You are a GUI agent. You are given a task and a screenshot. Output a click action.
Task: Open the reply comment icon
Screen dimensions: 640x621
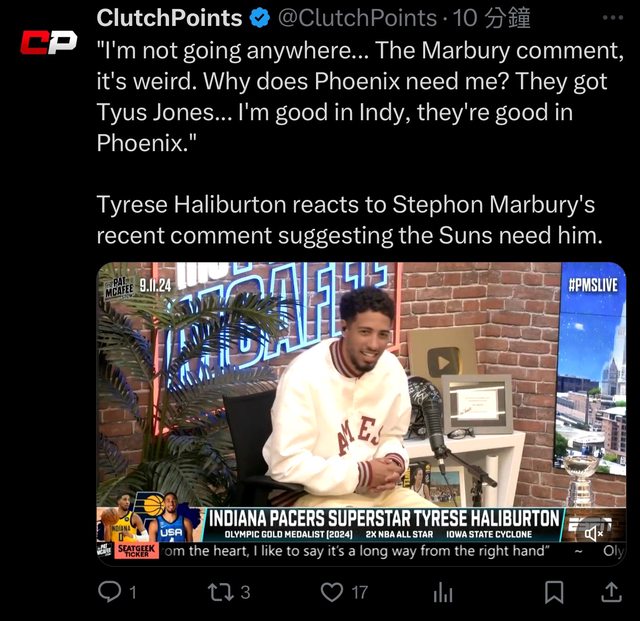point(110,592)
